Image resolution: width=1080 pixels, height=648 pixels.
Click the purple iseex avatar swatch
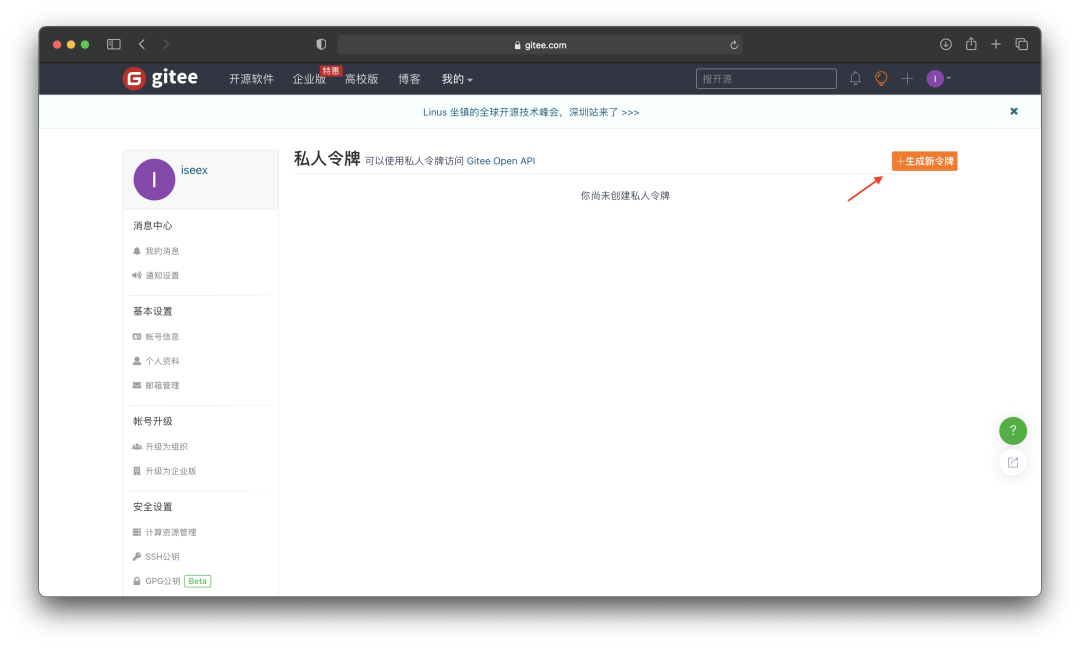pyautogui.click(x=154, y=180)
